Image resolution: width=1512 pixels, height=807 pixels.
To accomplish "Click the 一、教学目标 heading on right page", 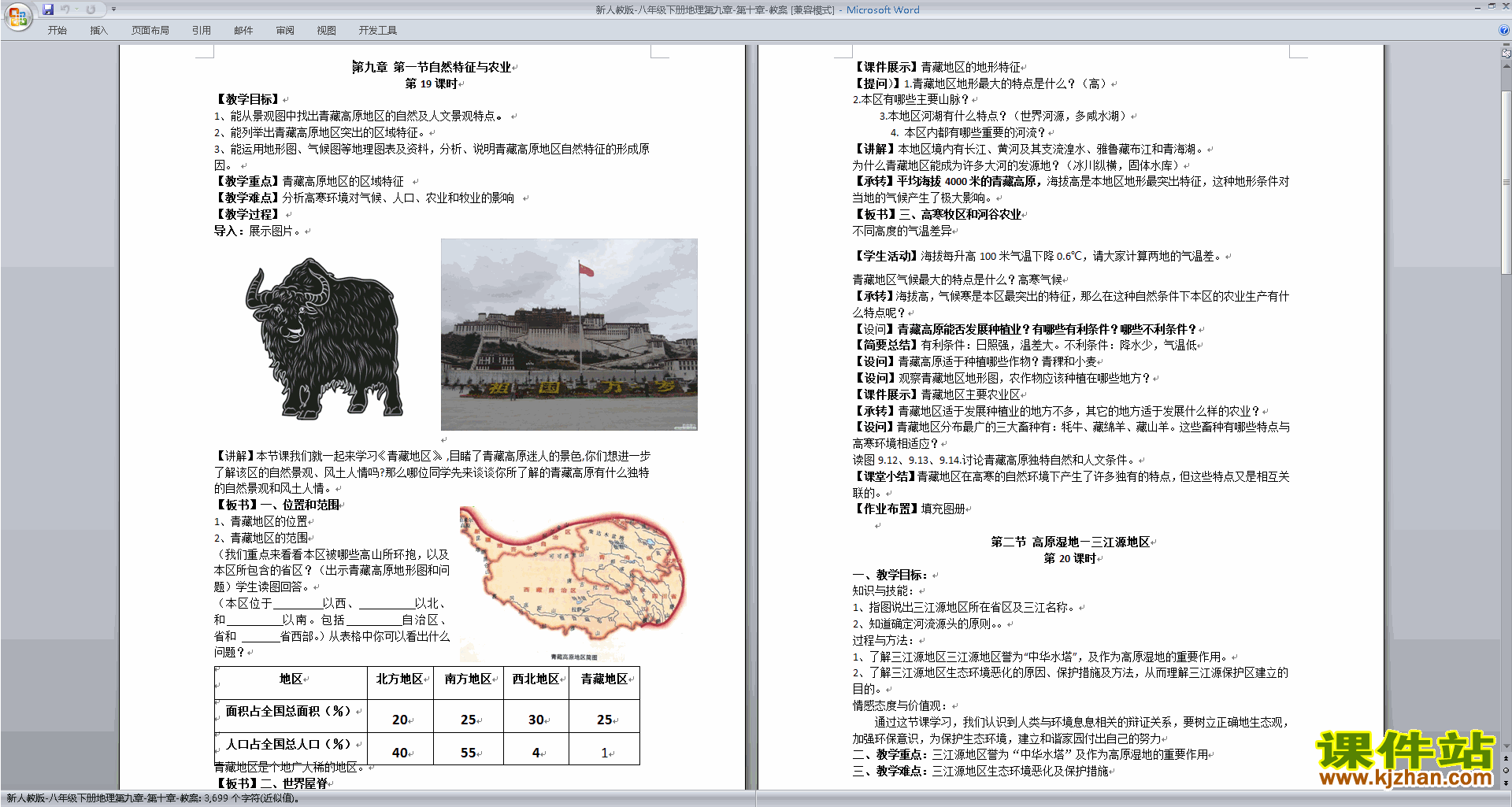I will point(891,575).
